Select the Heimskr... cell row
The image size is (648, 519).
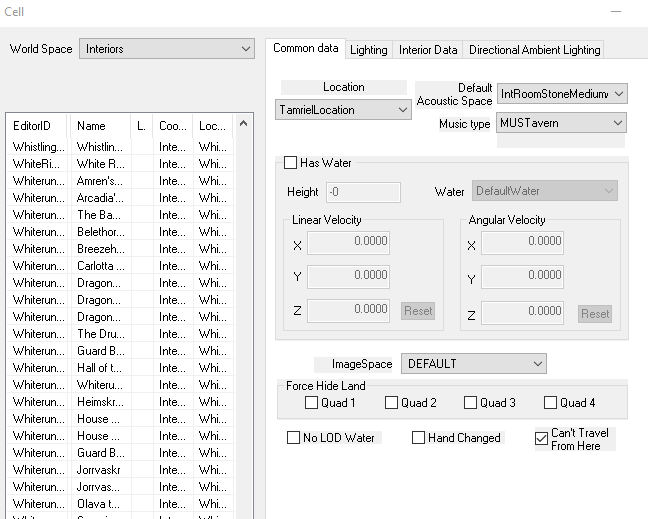(120, 402)
